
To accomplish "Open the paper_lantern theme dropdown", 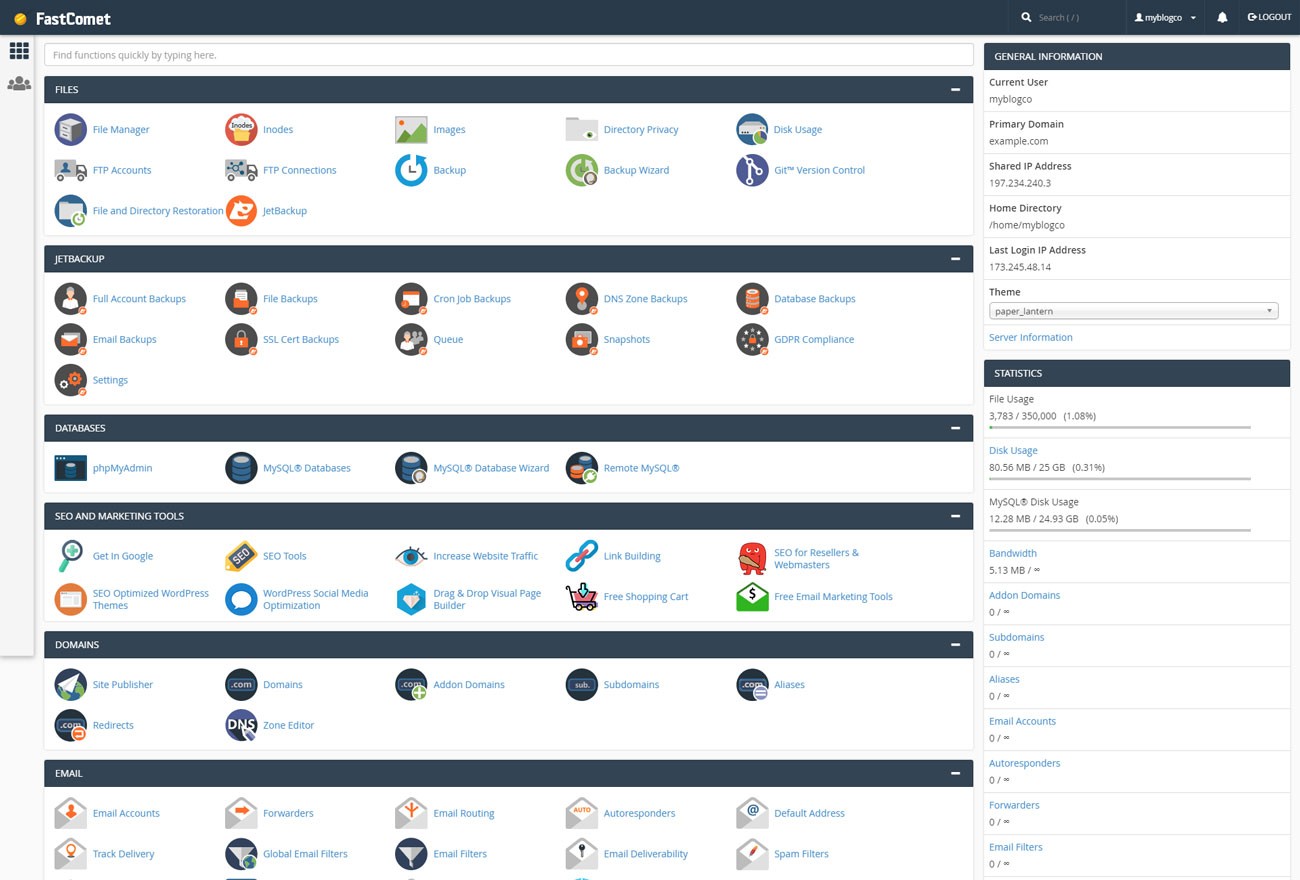I will (1133, 311).
